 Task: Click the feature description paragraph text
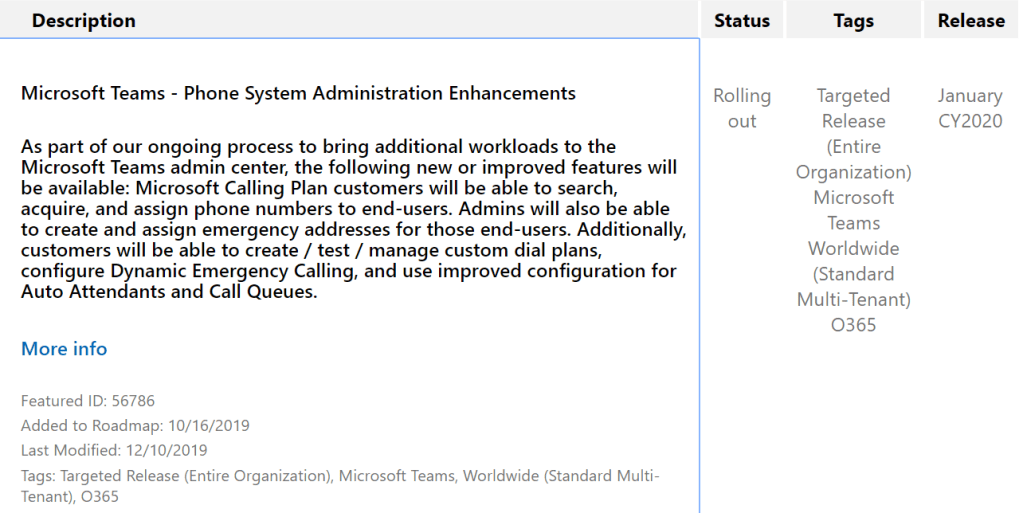pyautogui.click(x=350, y=220)
